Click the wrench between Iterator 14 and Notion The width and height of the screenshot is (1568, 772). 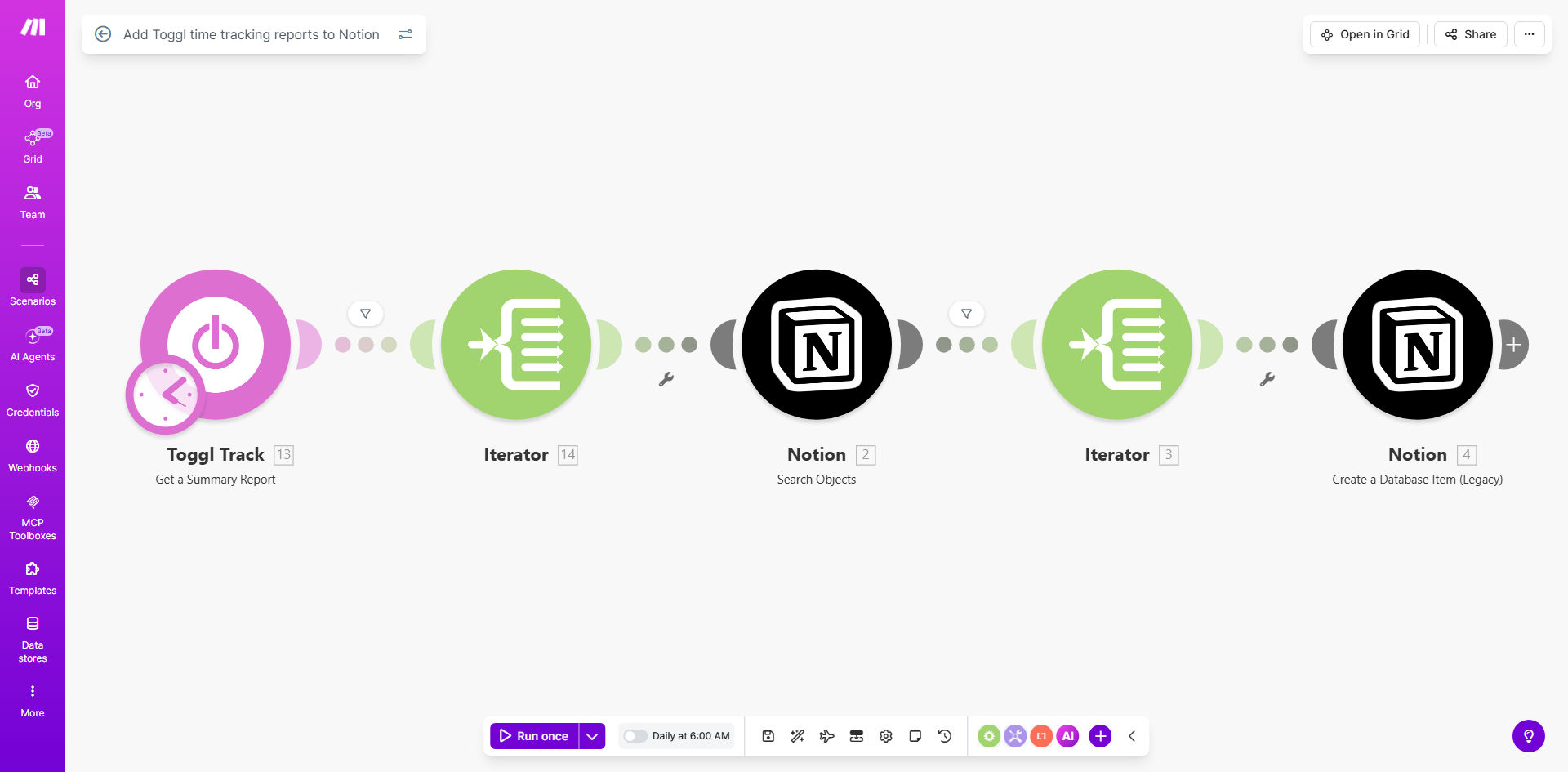[666, 379]
